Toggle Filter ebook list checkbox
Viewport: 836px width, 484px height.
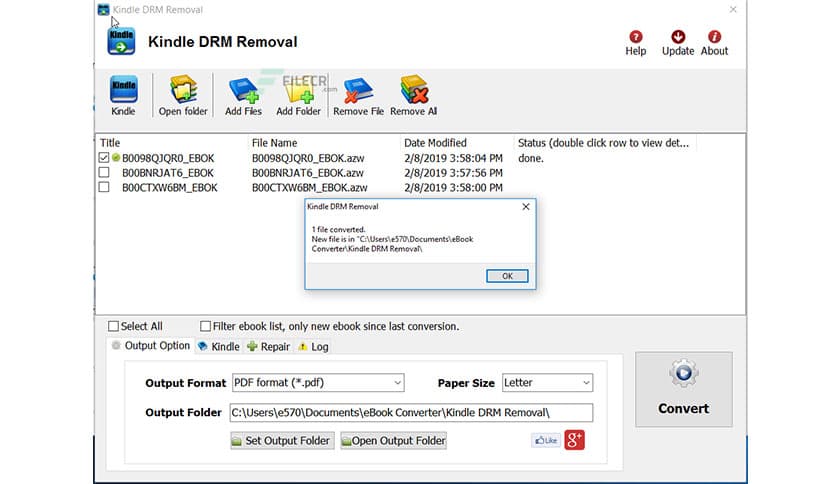pos(205,326)
